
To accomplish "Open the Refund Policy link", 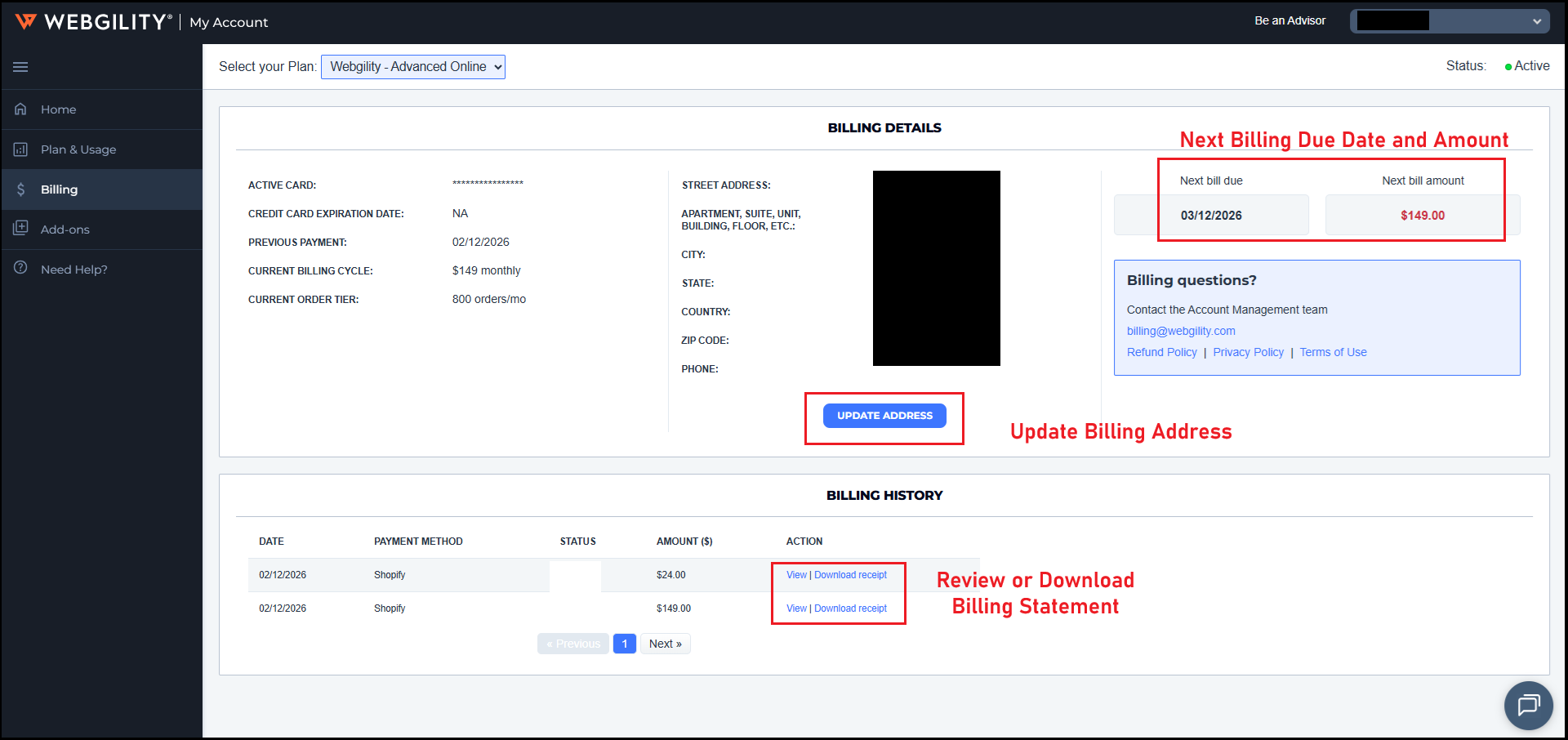I will (1161, 352).
